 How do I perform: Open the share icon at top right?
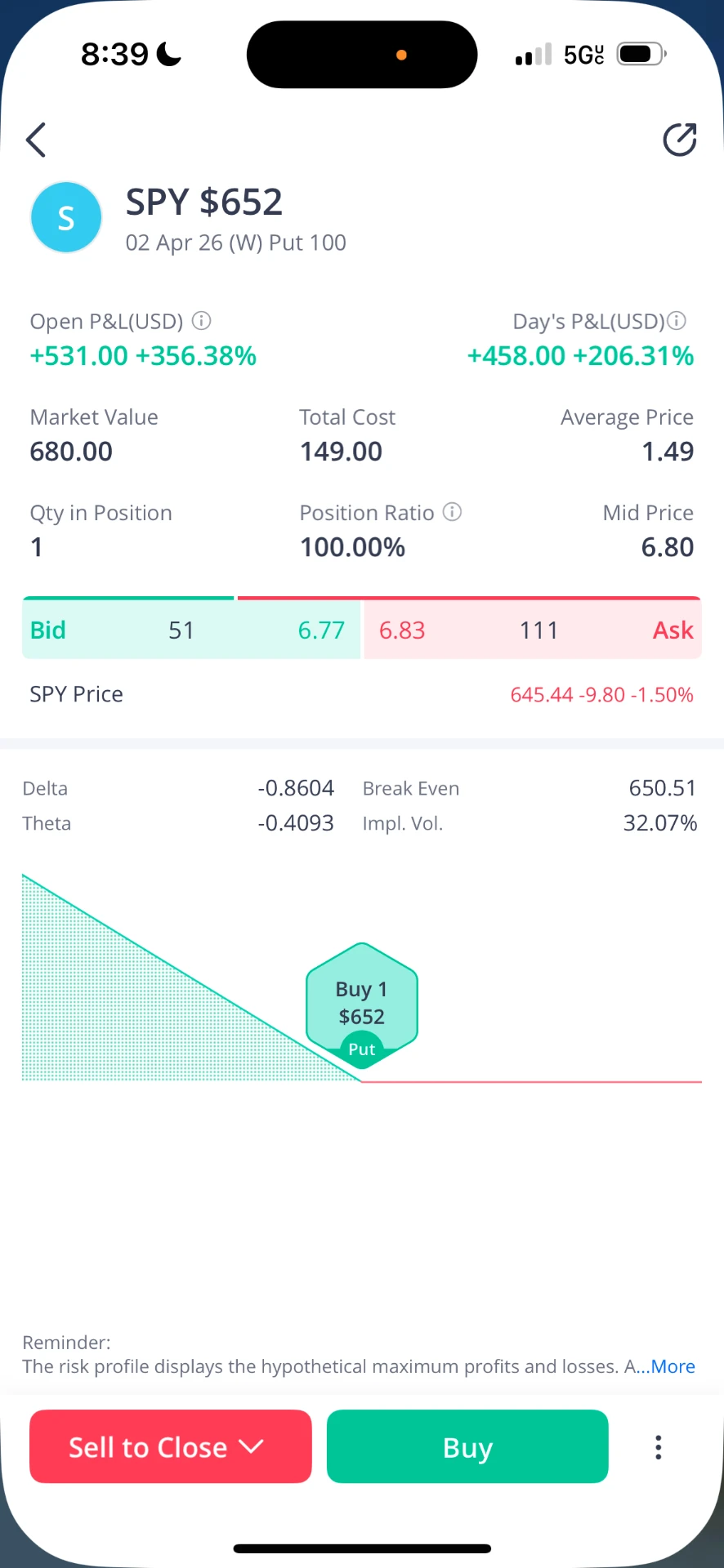click(x=679, y=140)
